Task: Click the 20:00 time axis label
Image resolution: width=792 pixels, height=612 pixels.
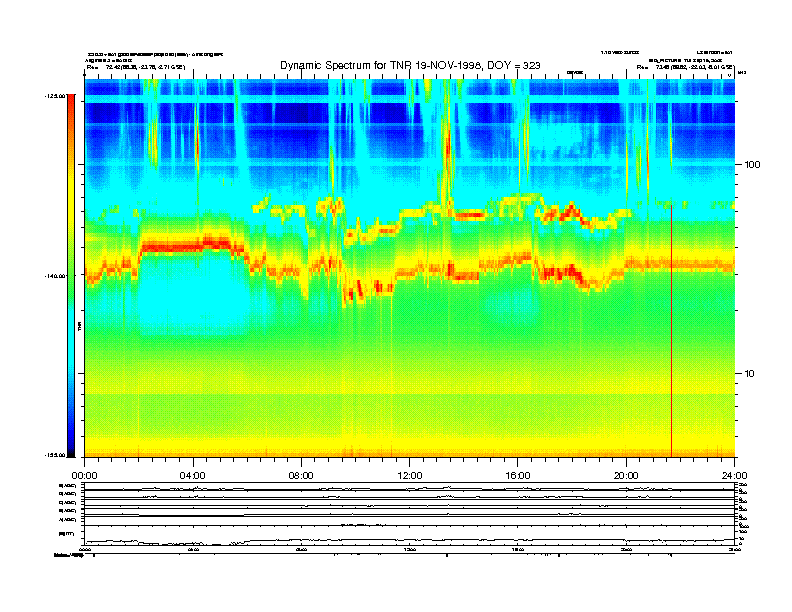Action: tap(626, 476)
